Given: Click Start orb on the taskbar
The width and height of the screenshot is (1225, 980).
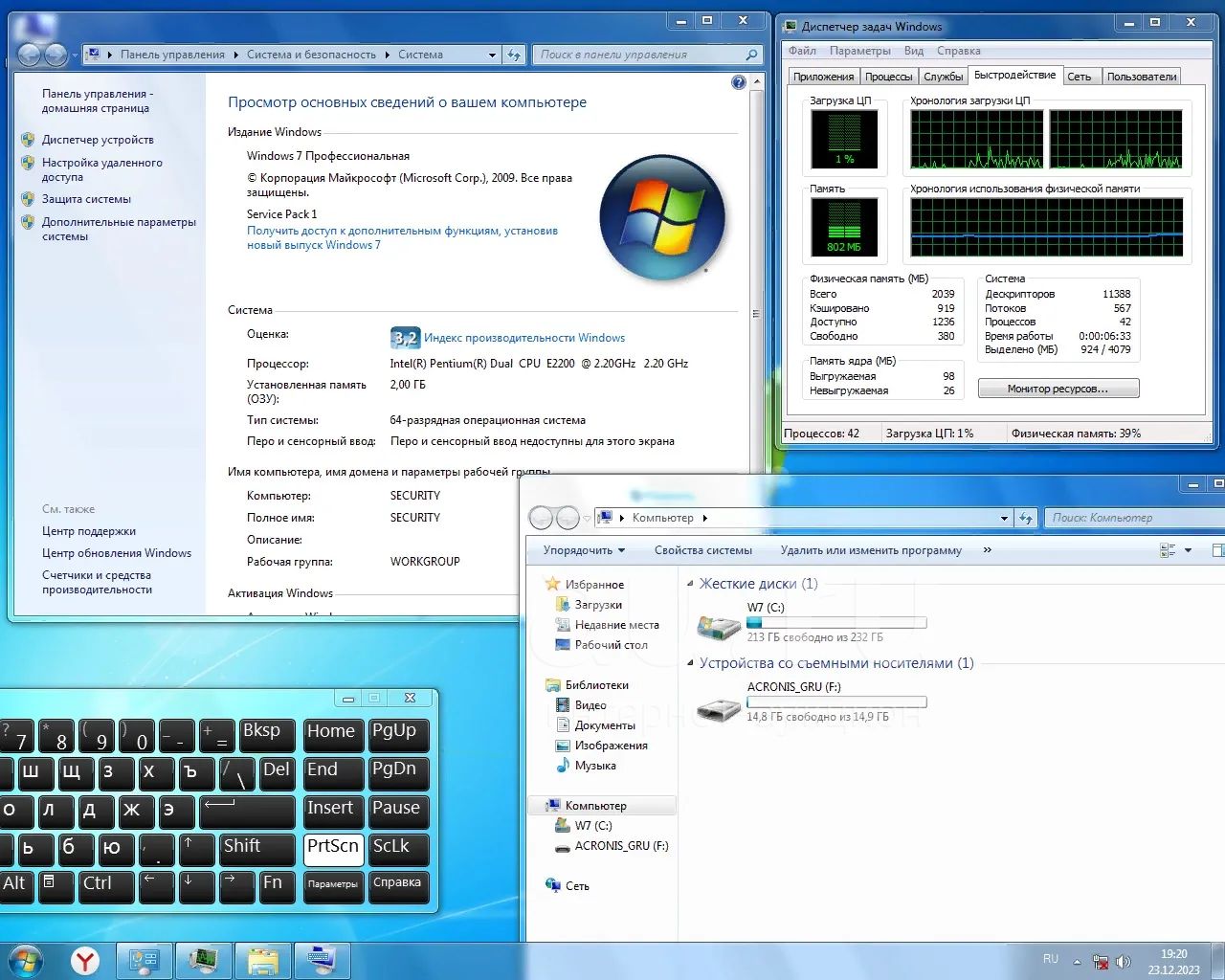Looking at the screenshot, I should pos(26,961).
